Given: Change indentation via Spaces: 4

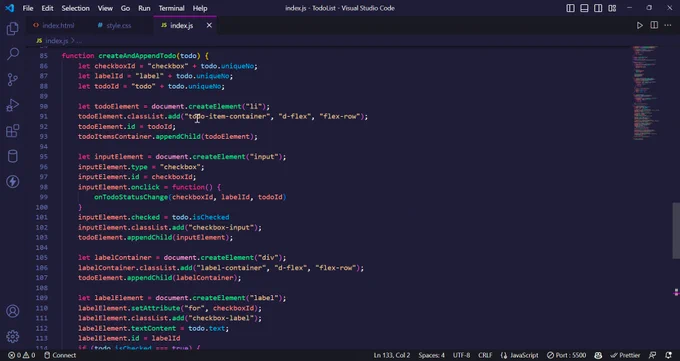Looking at the screenshot, I should [x=432, y=355].
